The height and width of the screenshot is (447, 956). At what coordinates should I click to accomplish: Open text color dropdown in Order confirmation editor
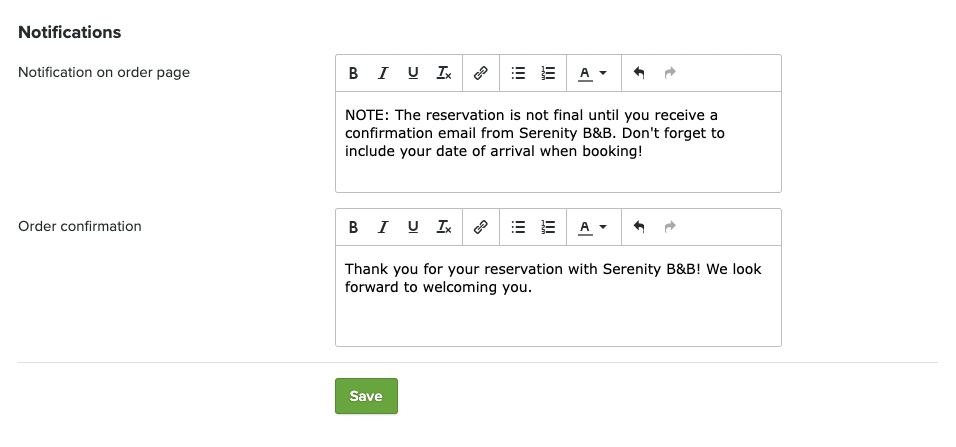[x=594, y=227]
